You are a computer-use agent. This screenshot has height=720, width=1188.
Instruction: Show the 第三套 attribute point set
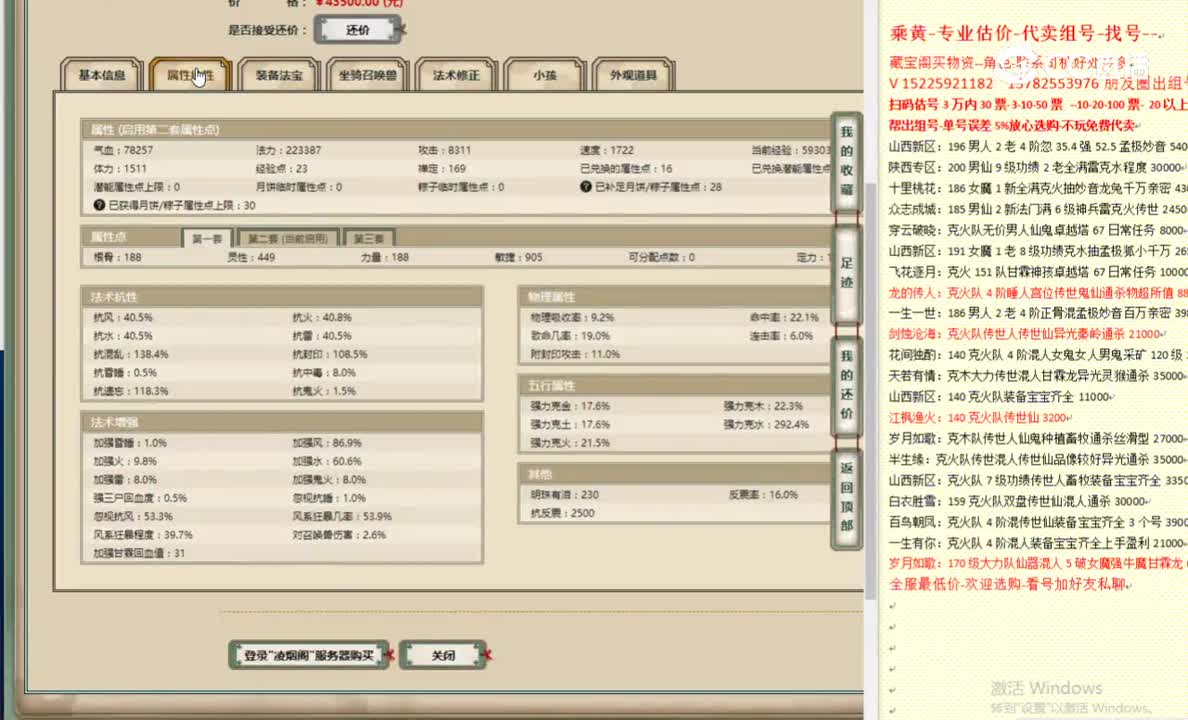tap(369, 238)
